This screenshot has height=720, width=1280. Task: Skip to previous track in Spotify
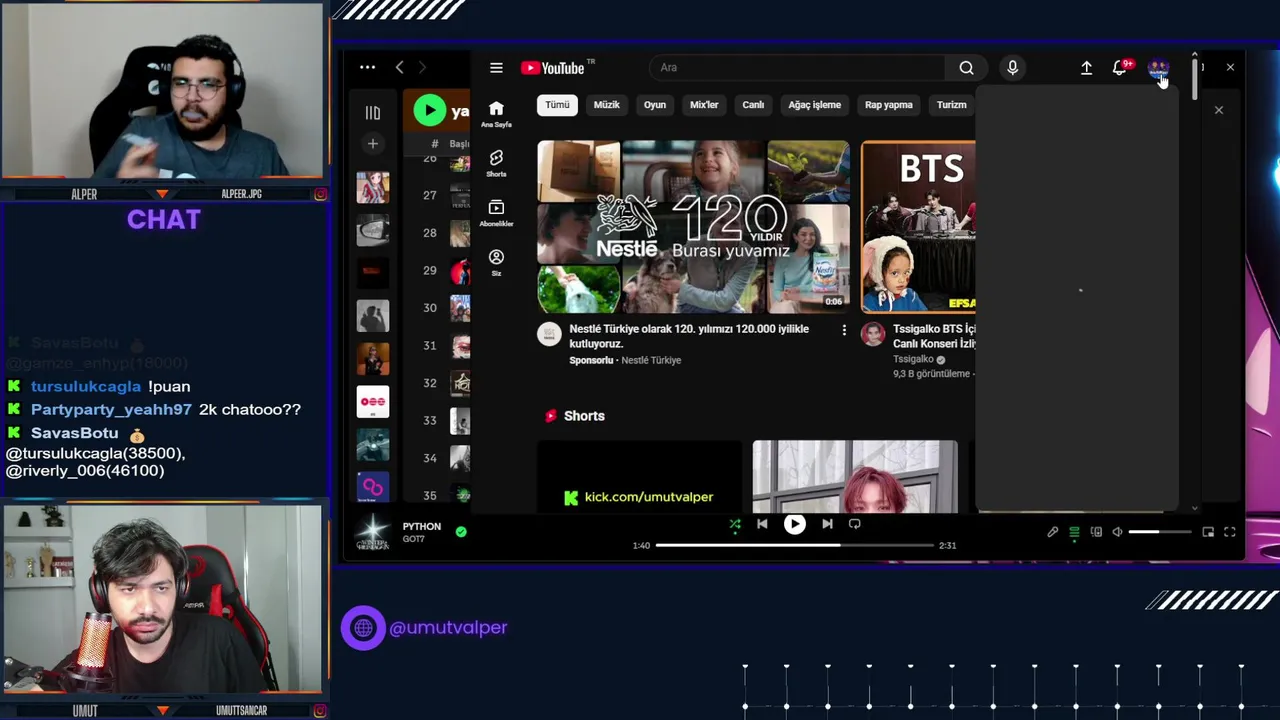tap(762, 524)
